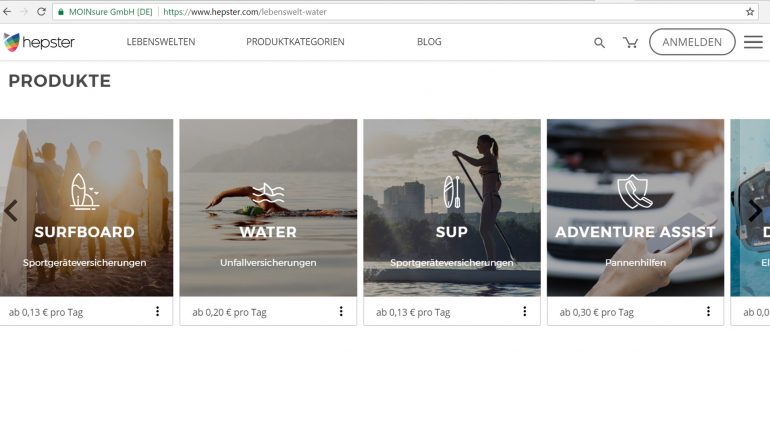Click the PRODUKTE heading
The height and width of the screenshot is (433, 770).
click(59, 81)
